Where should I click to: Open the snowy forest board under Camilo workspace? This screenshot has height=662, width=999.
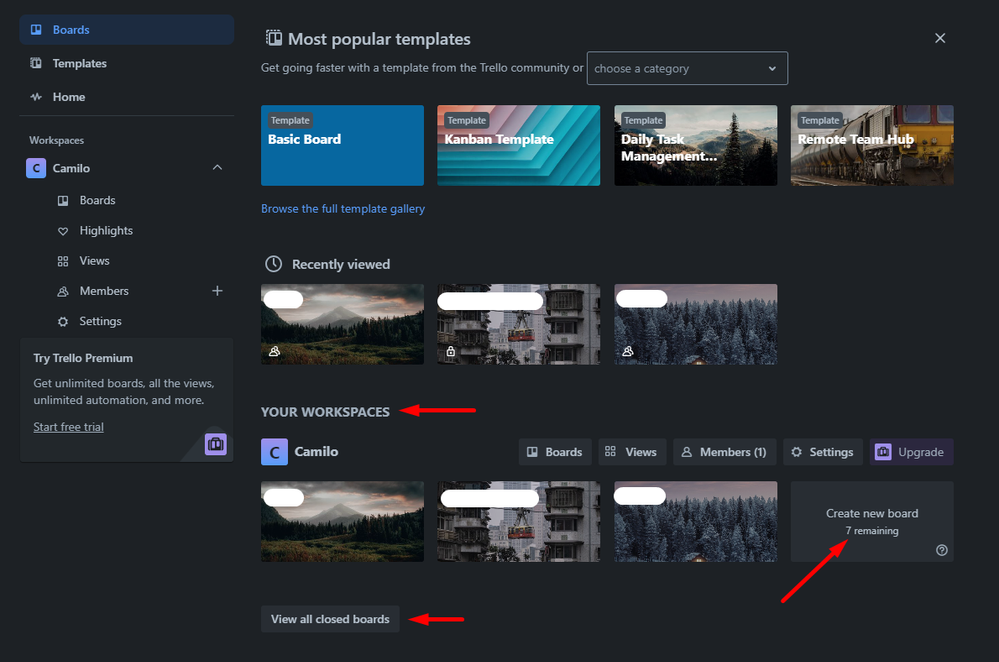(696, 521)
